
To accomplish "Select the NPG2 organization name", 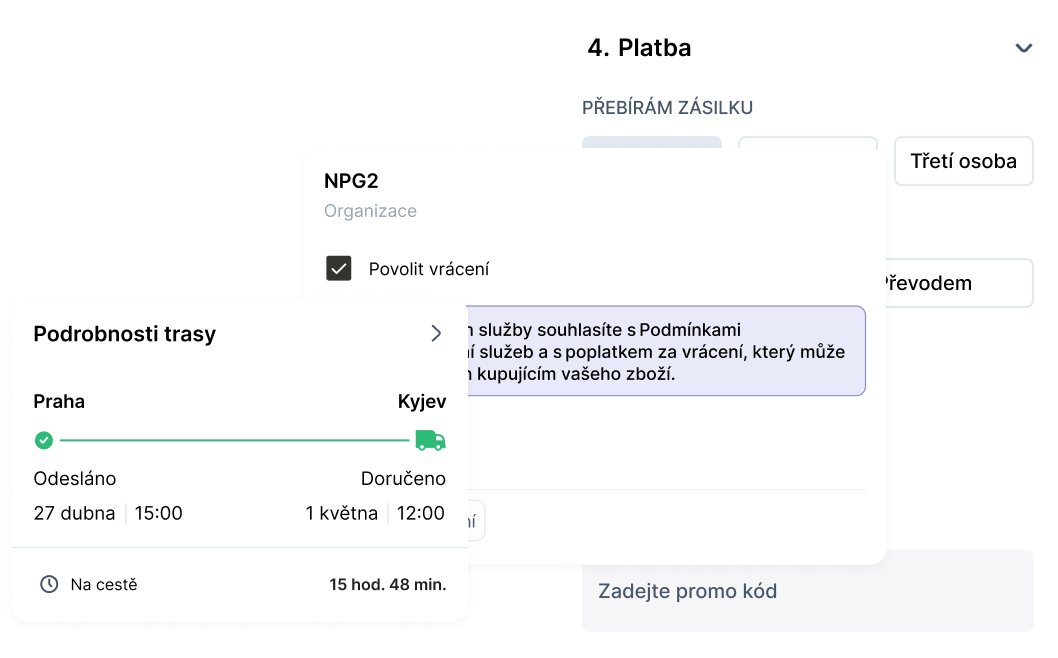I will (x=351, y=181).
